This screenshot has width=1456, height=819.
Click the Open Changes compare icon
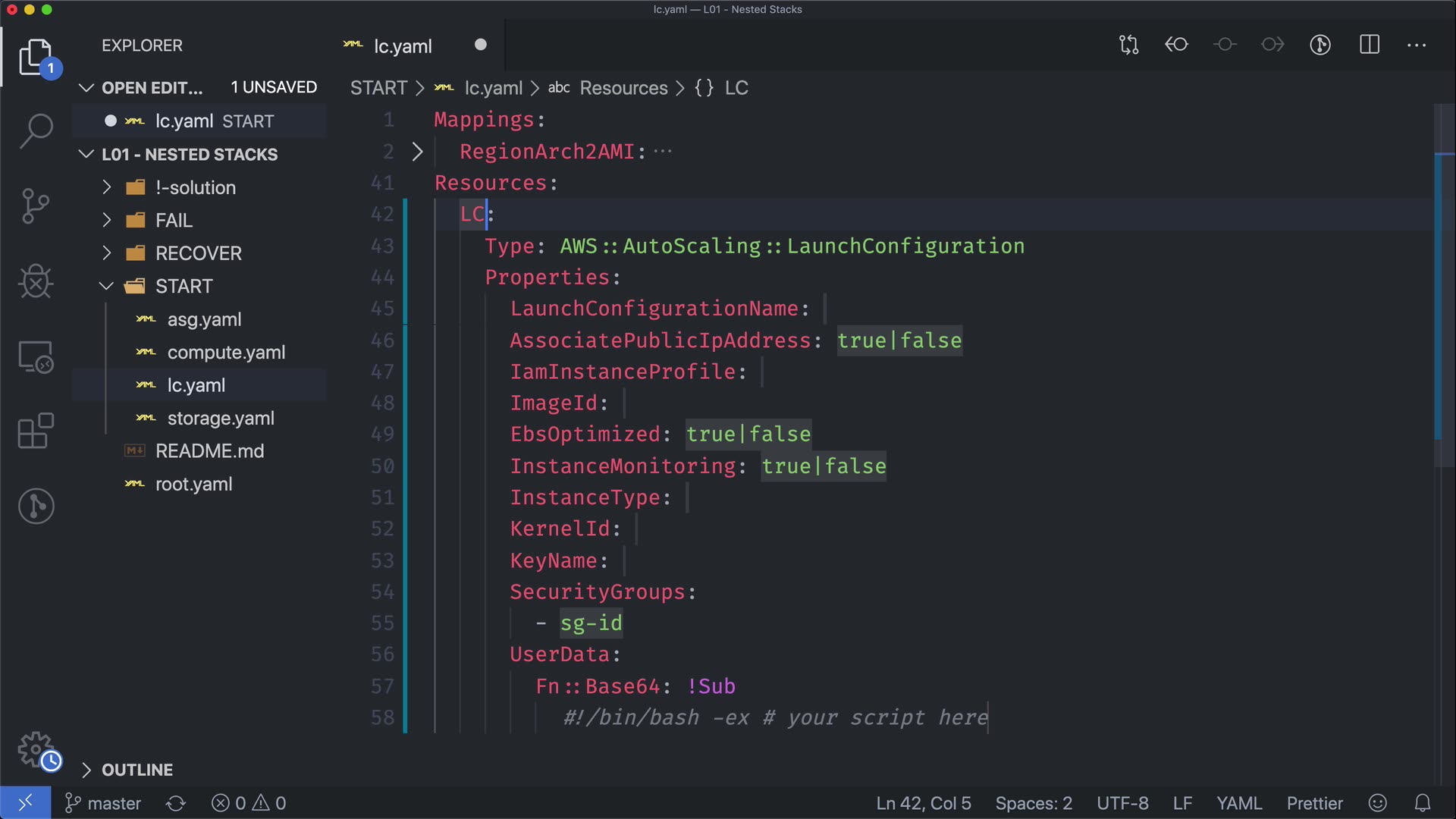pos(1128,45)
